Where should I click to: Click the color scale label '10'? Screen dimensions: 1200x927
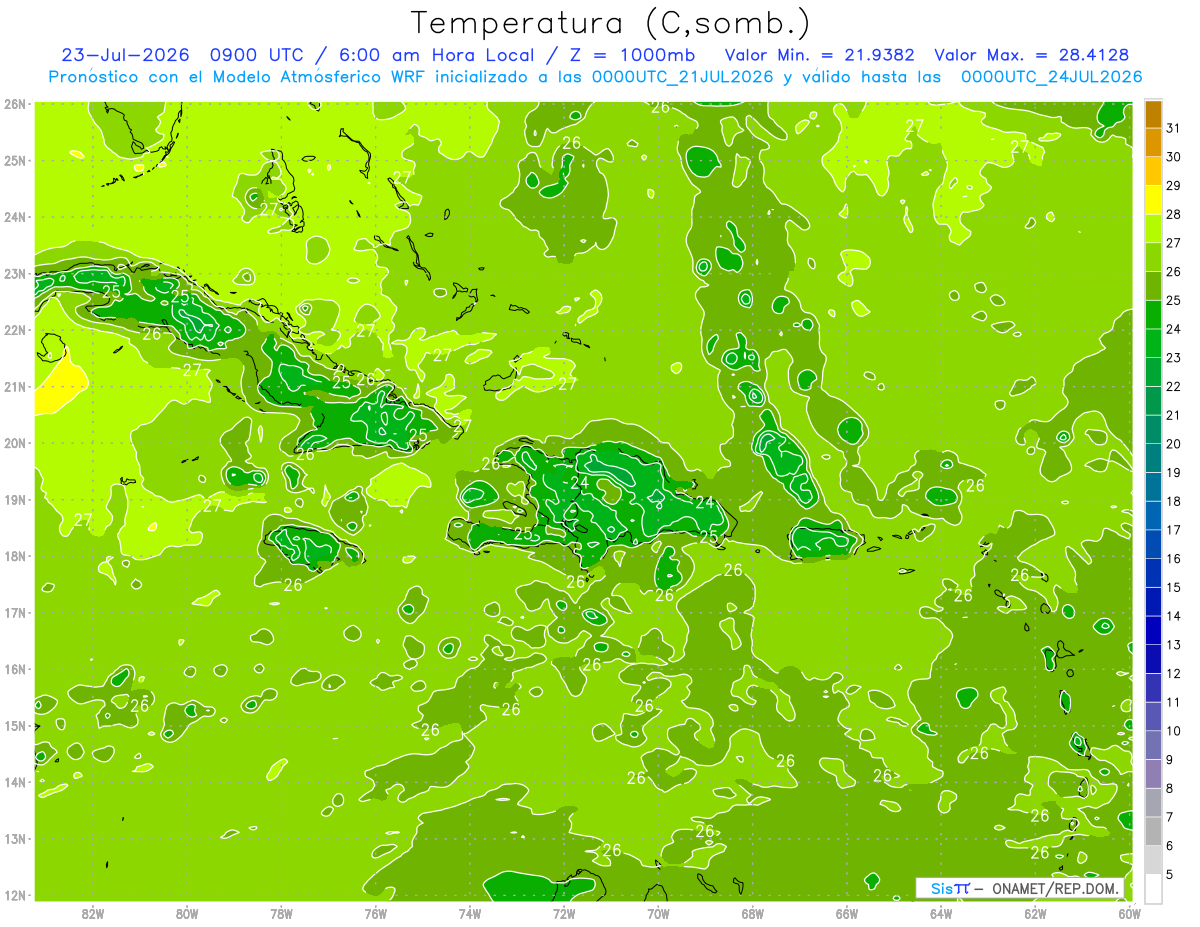[1174, 731]
